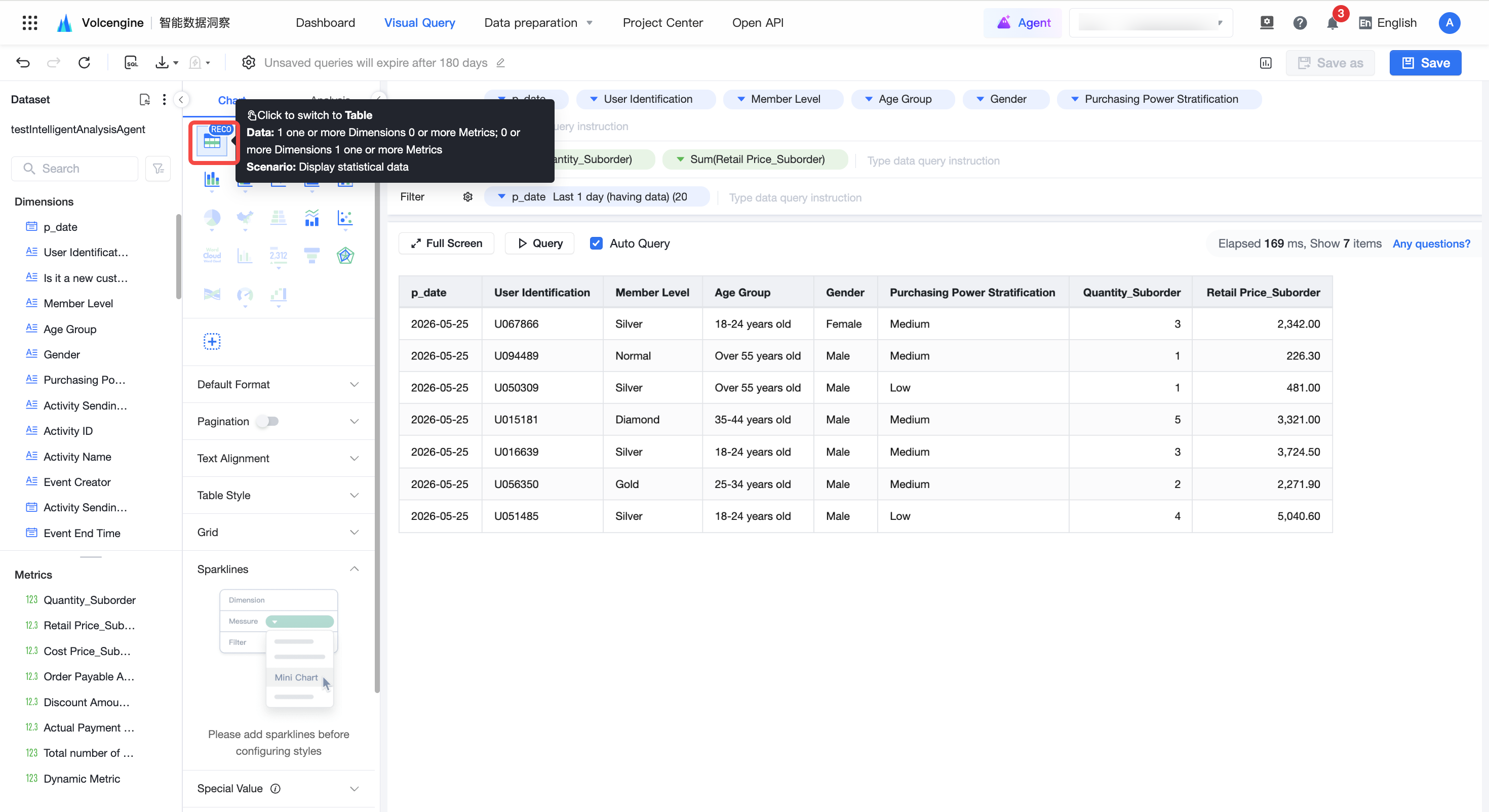Focus the dataset Search field
The height and width of the screenshot is (812, 1489).
point(75,168)
